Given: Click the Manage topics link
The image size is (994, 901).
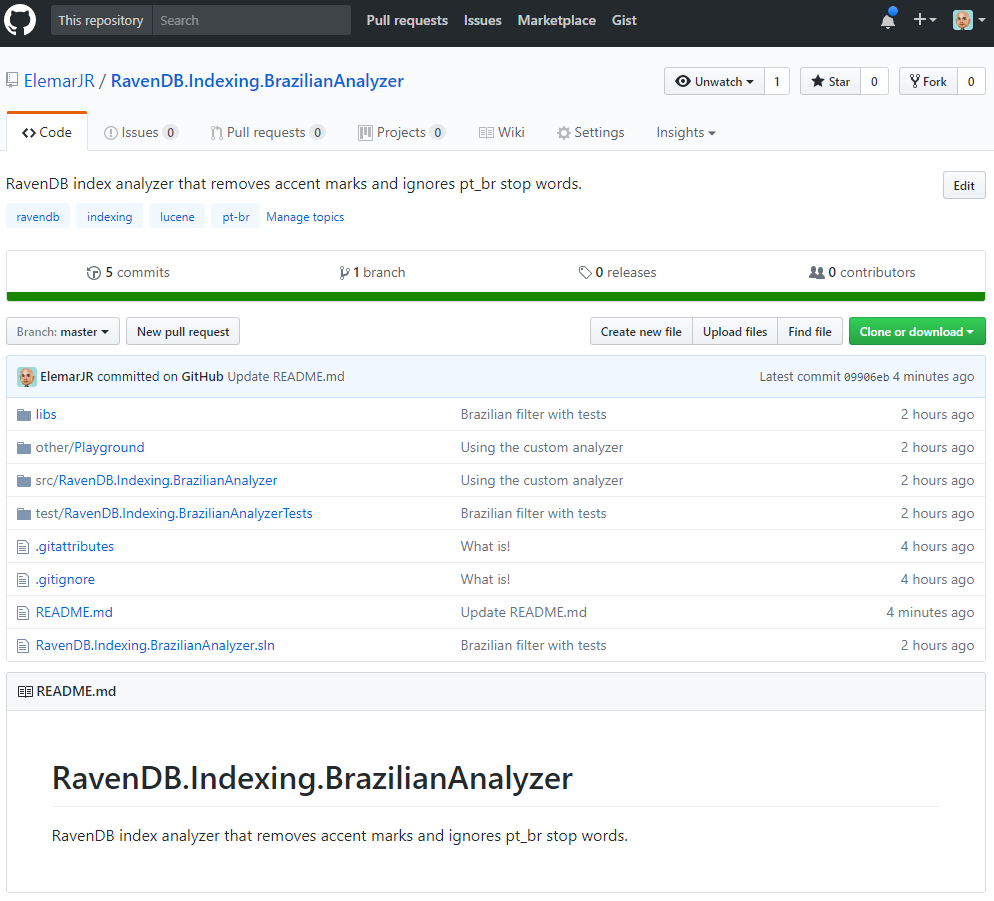Looking at the screenshot, I should [305, 217].
